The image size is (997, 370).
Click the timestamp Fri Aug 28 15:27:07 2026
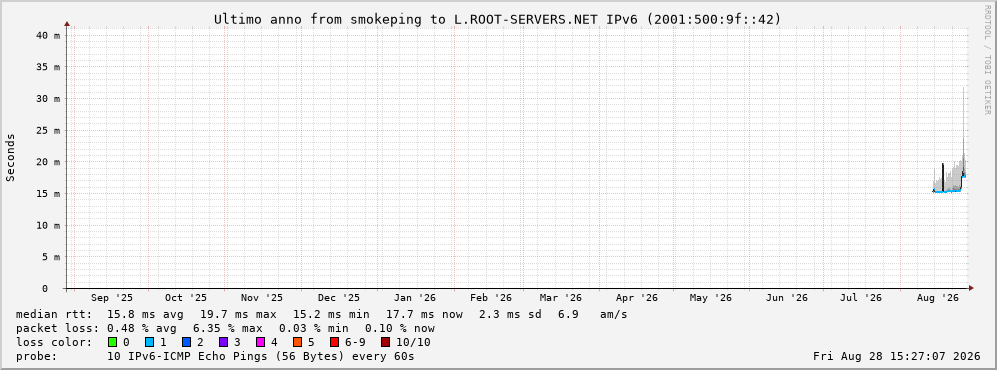[897, 356]
